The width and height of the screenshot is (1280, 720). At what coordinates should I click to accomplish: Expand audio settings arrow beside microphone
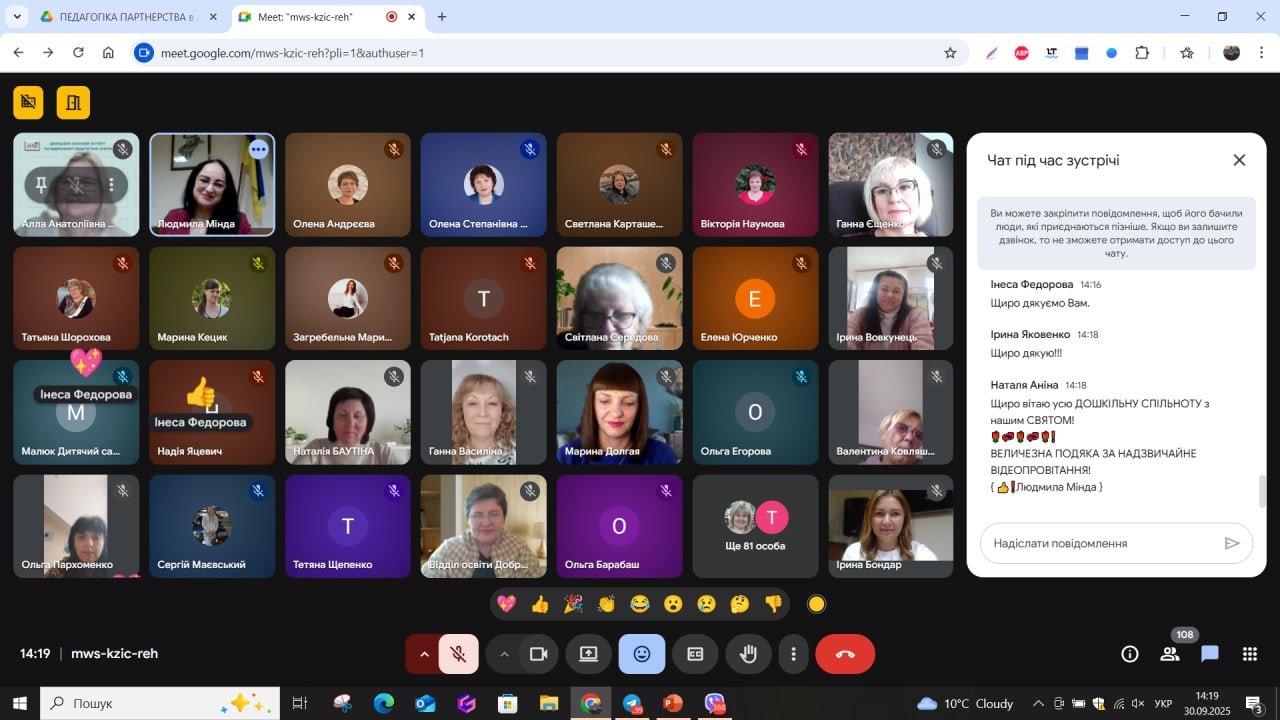[424, 654]
